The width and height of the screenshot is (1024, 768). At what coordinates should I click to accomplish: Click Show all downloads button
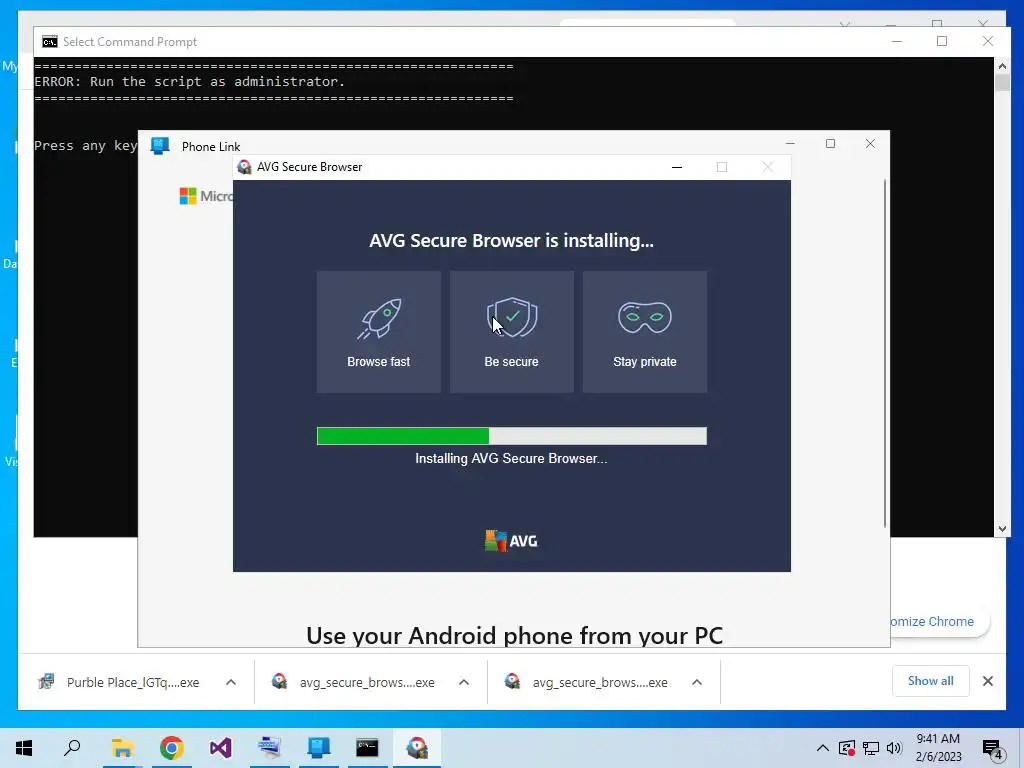click(931, 681)
